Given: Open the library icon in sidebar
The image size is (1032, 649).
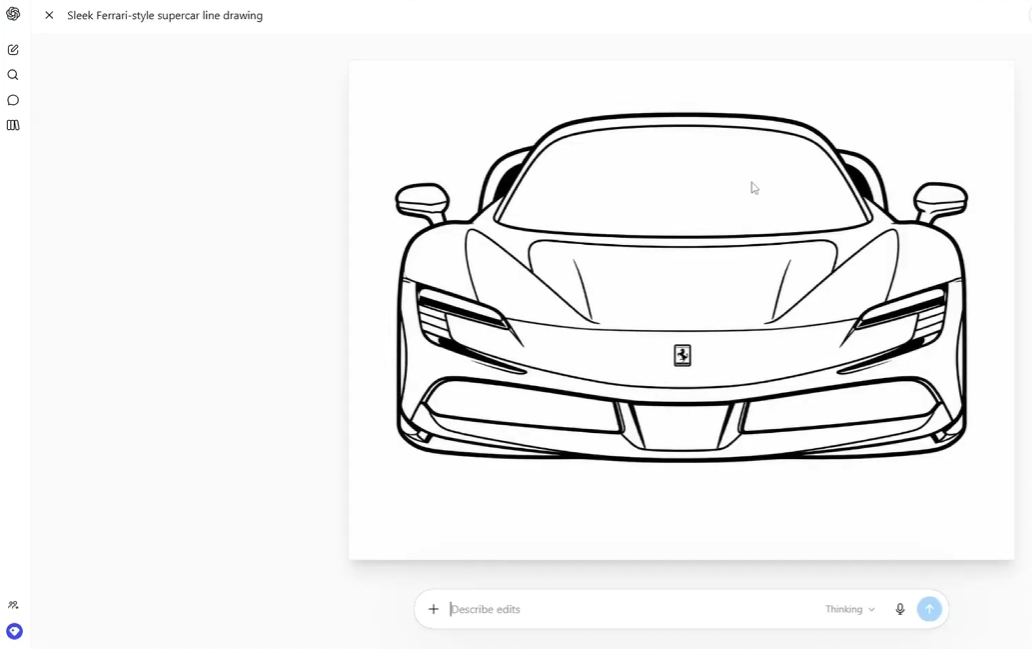Looking at the screenshot, I should pyautogui.click(x=13, y=125).
